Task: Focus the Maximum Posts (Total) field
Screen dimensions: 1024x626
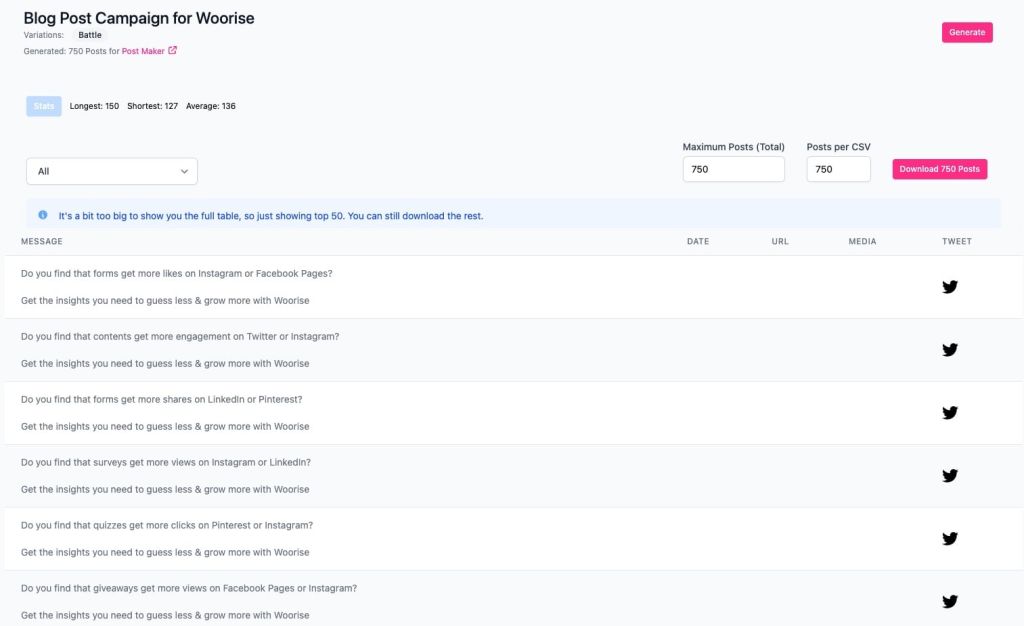Action: click(x=733, y=169)
